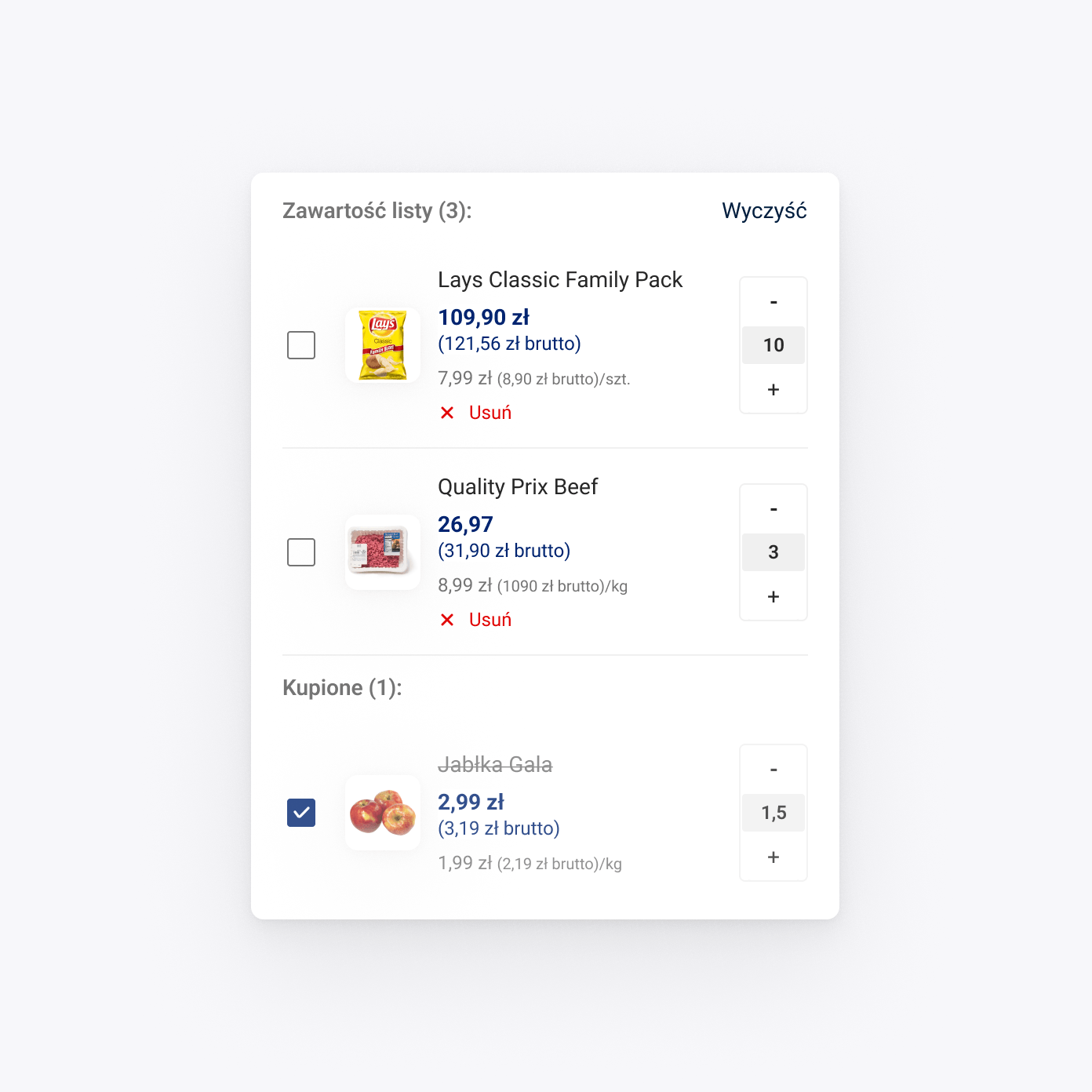Click Usun link under Lays item

[x=490, y=413]
